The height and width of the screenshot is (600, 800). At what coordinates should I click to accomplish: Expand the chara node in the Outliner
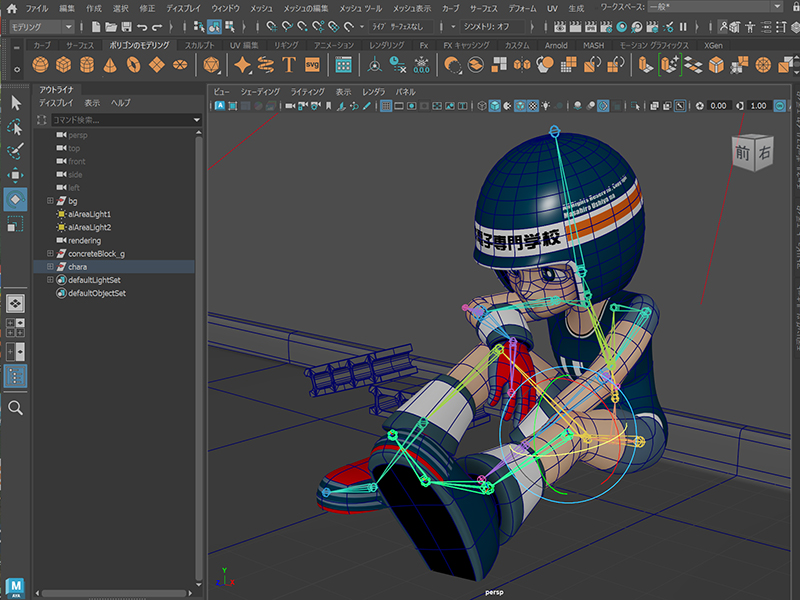click(x=50, y=267)
